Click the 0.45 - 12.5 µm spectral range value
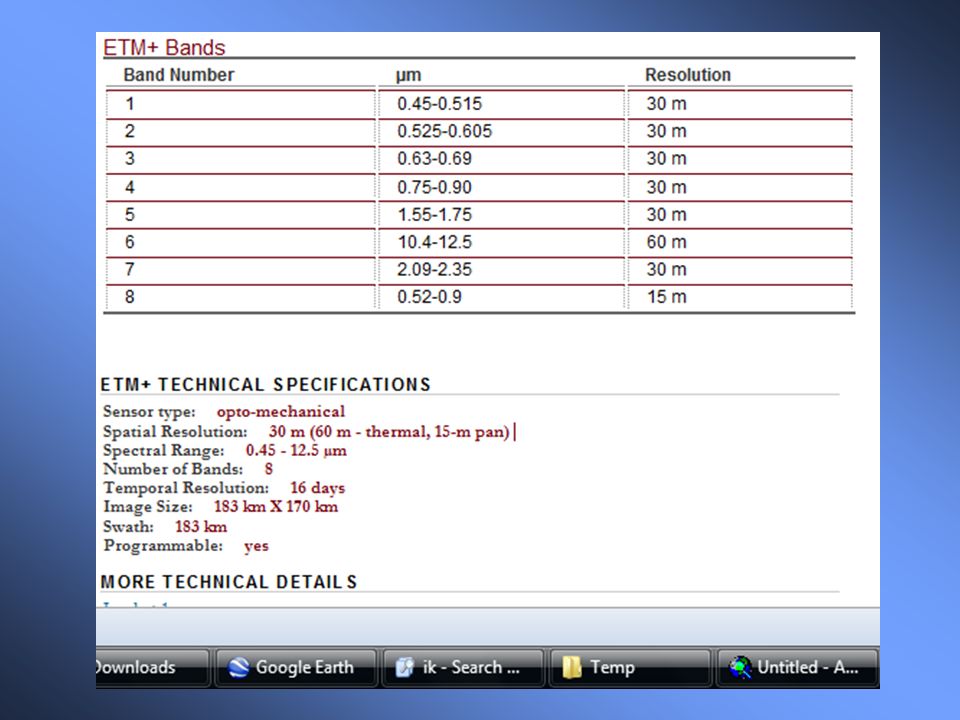 click(296, 451)
